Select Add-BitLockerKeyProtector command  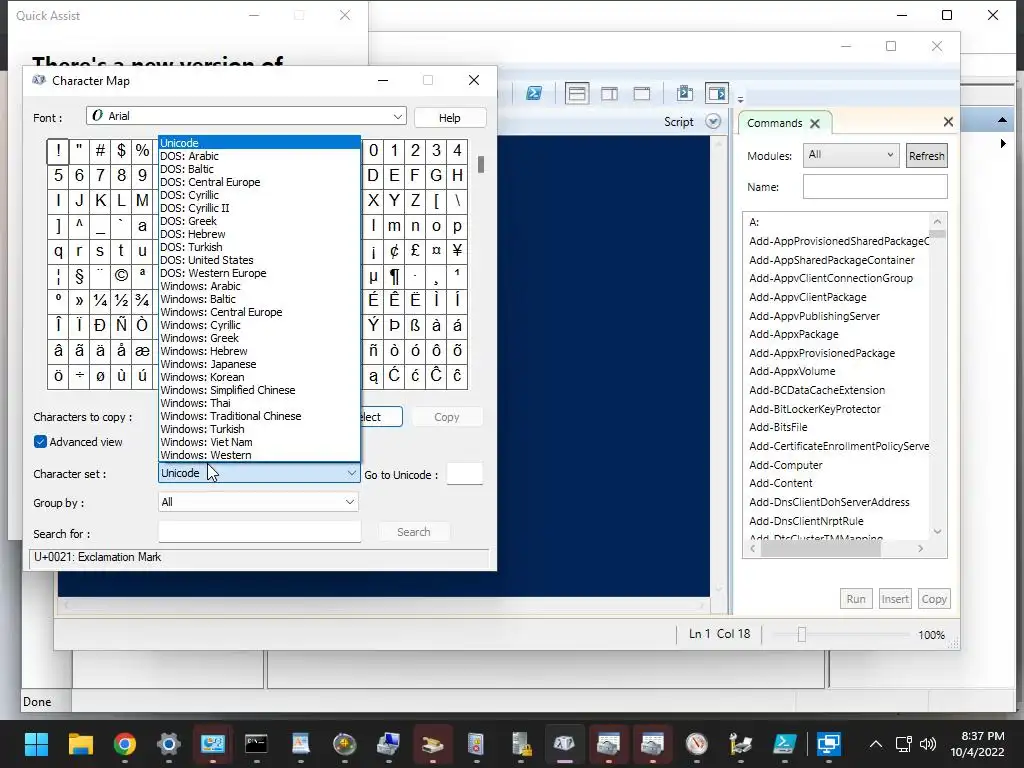[x=814, y=409]
